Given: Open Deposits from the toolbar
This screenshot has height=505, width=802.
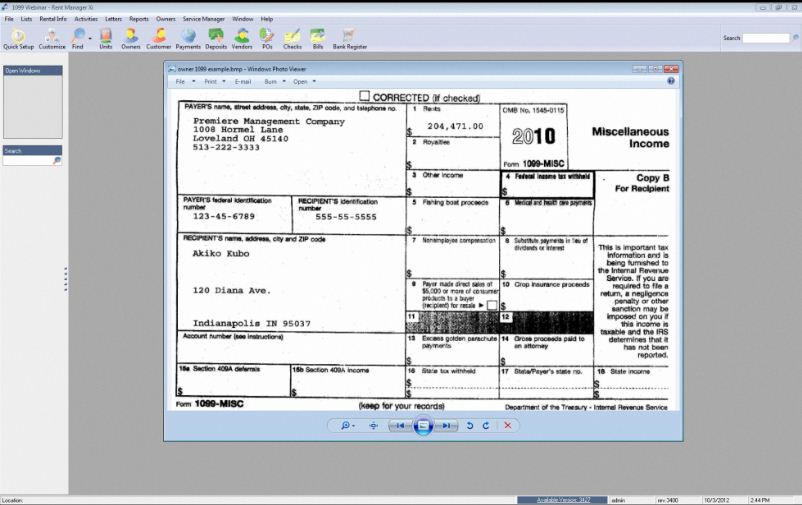Looking at the screenshot, I should pyautogui.click(x=216, y=39).
